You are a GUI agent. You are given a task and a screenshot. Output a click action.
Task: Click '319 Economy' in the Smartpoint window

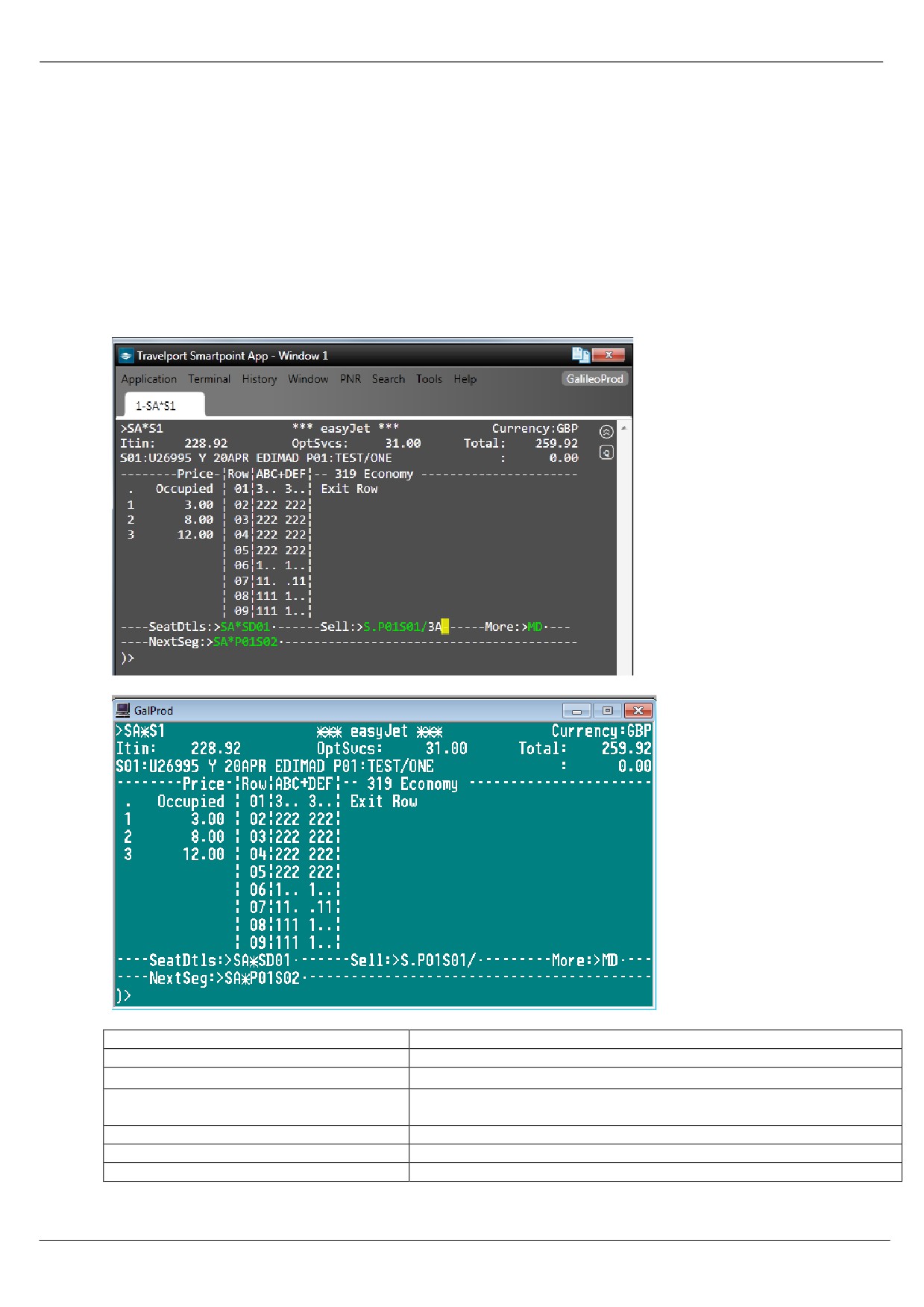click(x=374, y=474)
